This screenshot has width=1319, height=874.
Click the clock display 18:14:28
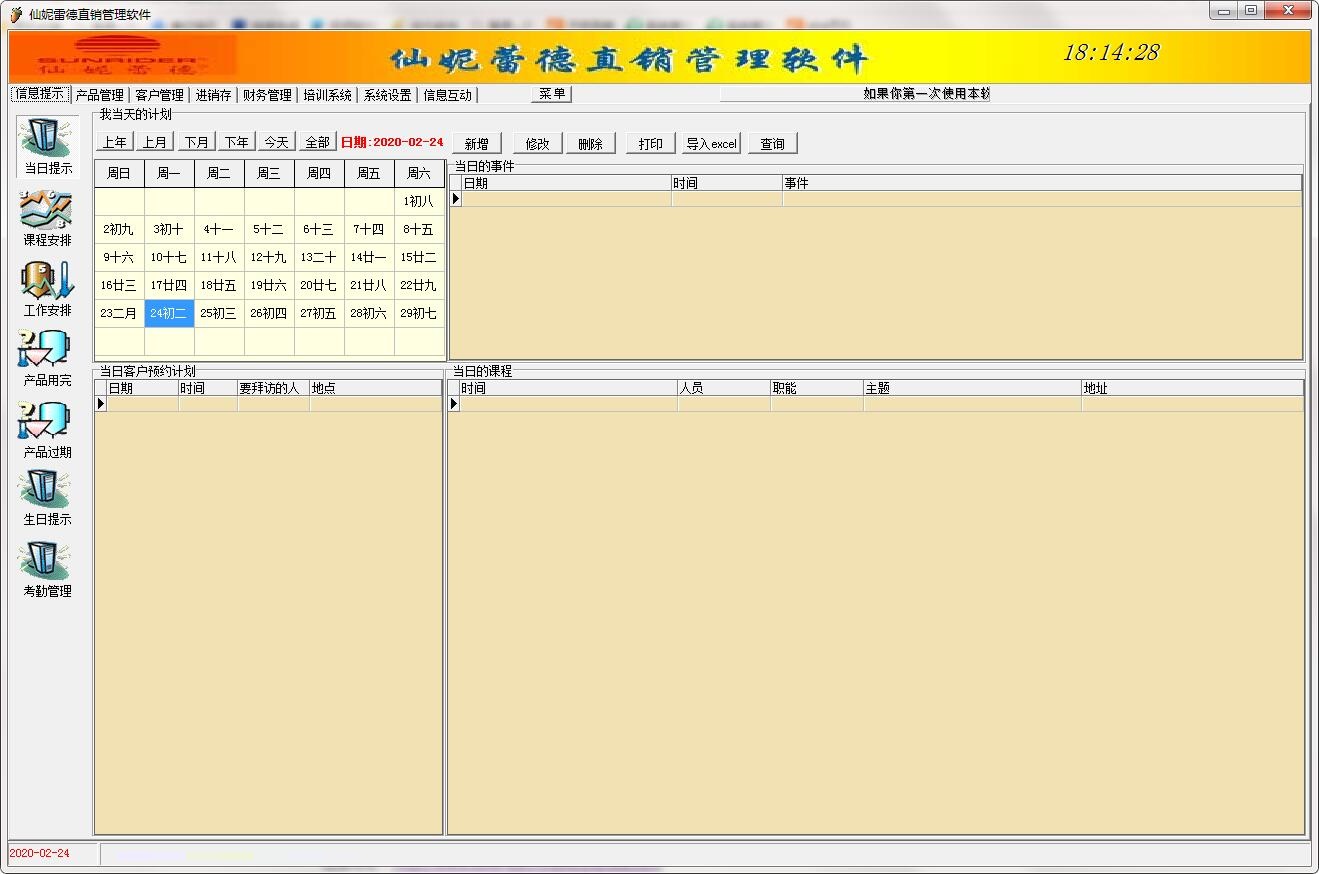[x=1110, y=53]
